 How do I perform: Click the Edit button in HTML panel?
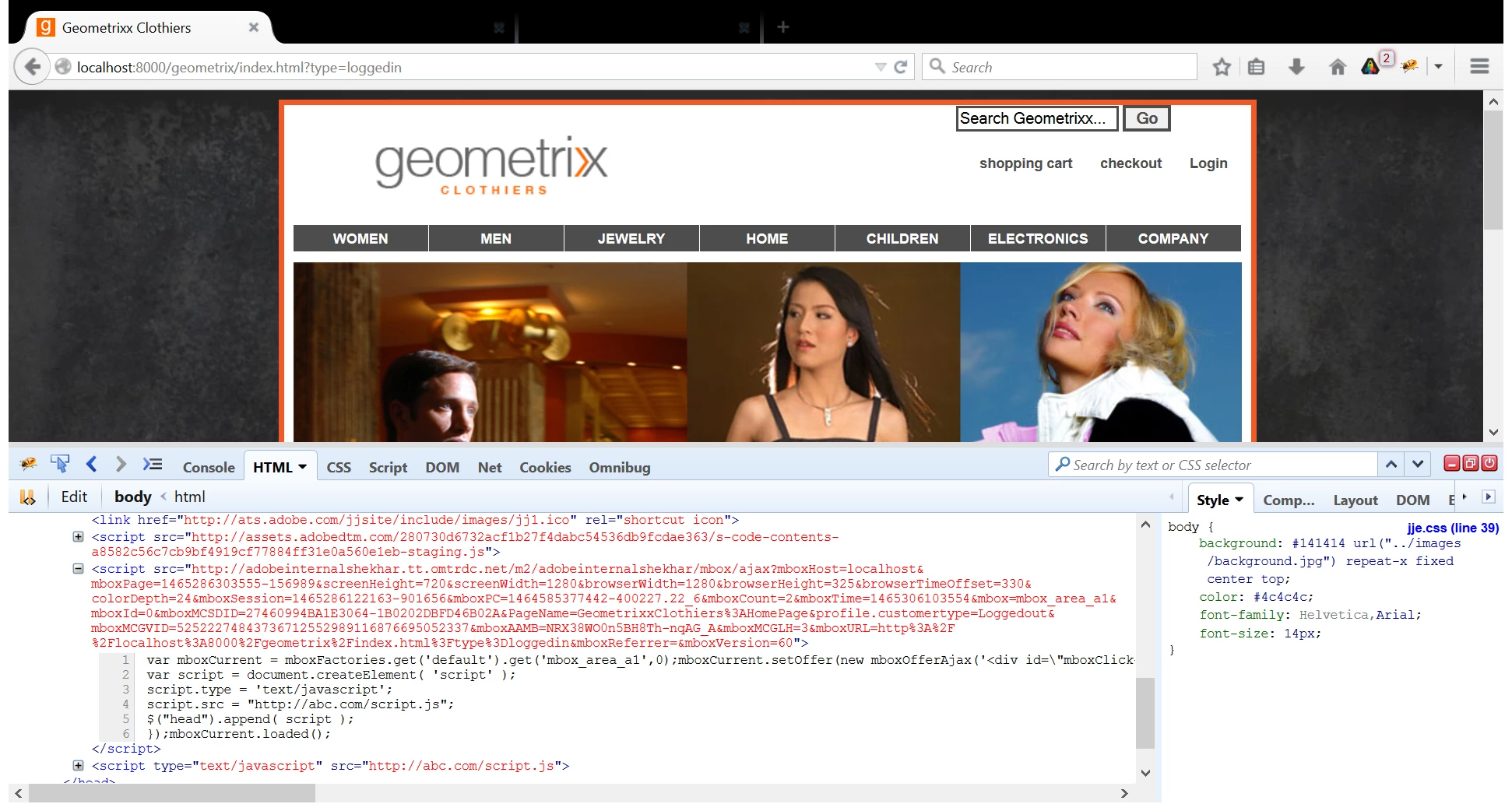(74, 497)
